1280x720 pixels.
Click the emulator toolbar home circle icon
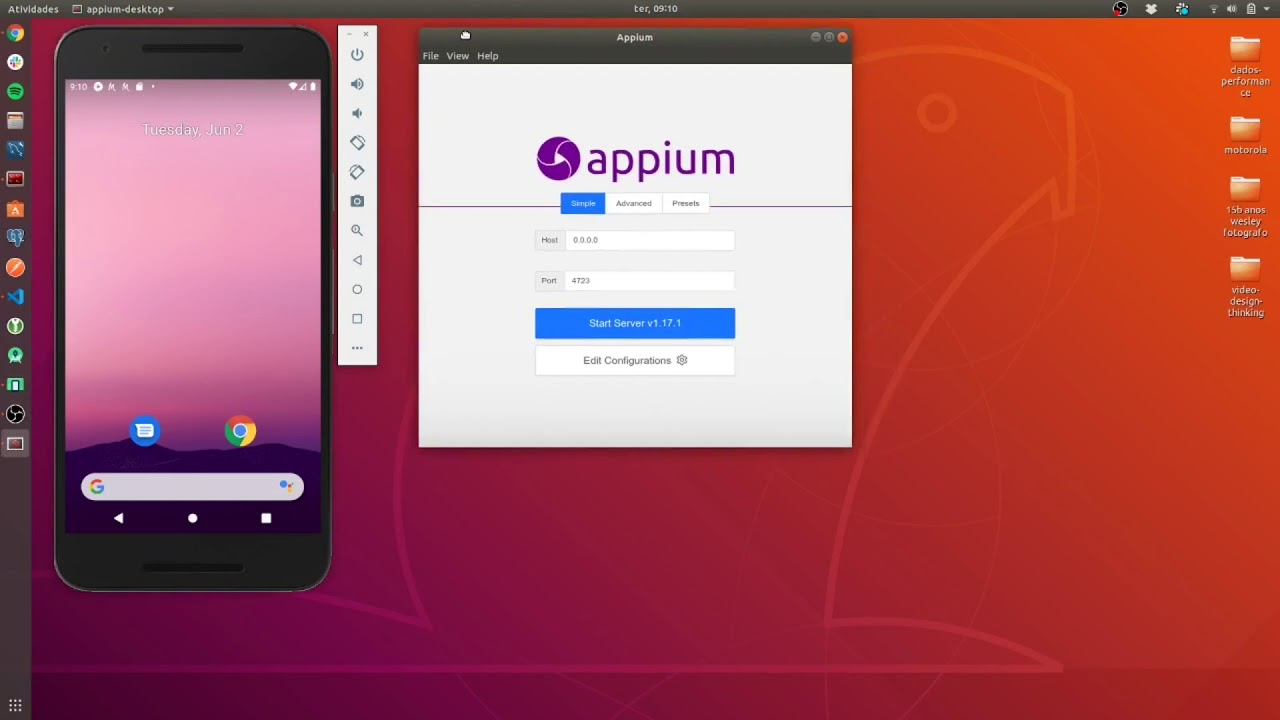point(357,289)
